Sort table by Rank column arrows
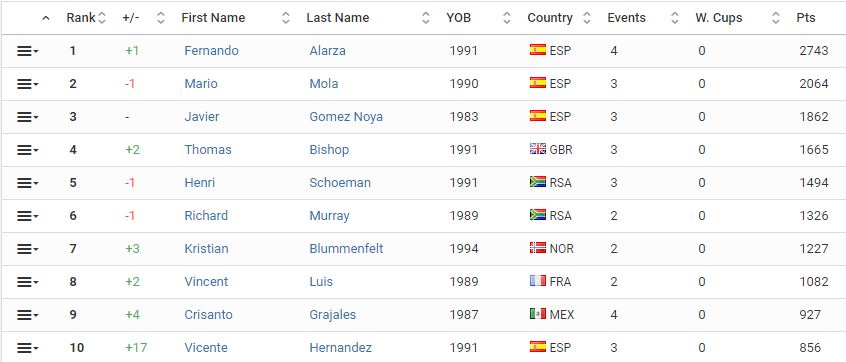This screenshot has width=846, height=362. tap(101, 18)
